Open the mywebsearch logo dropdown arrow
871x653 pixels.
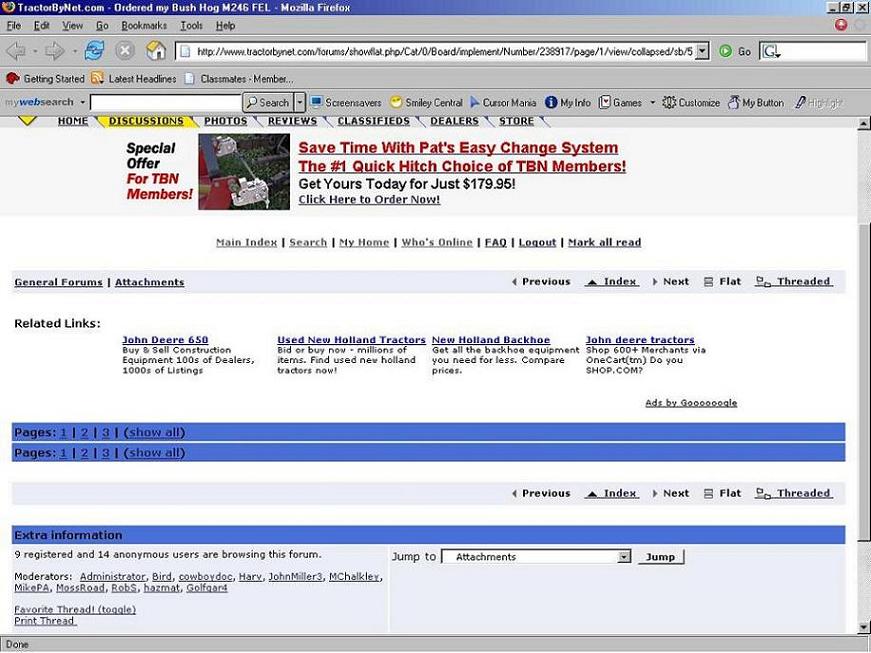point(82,102)
